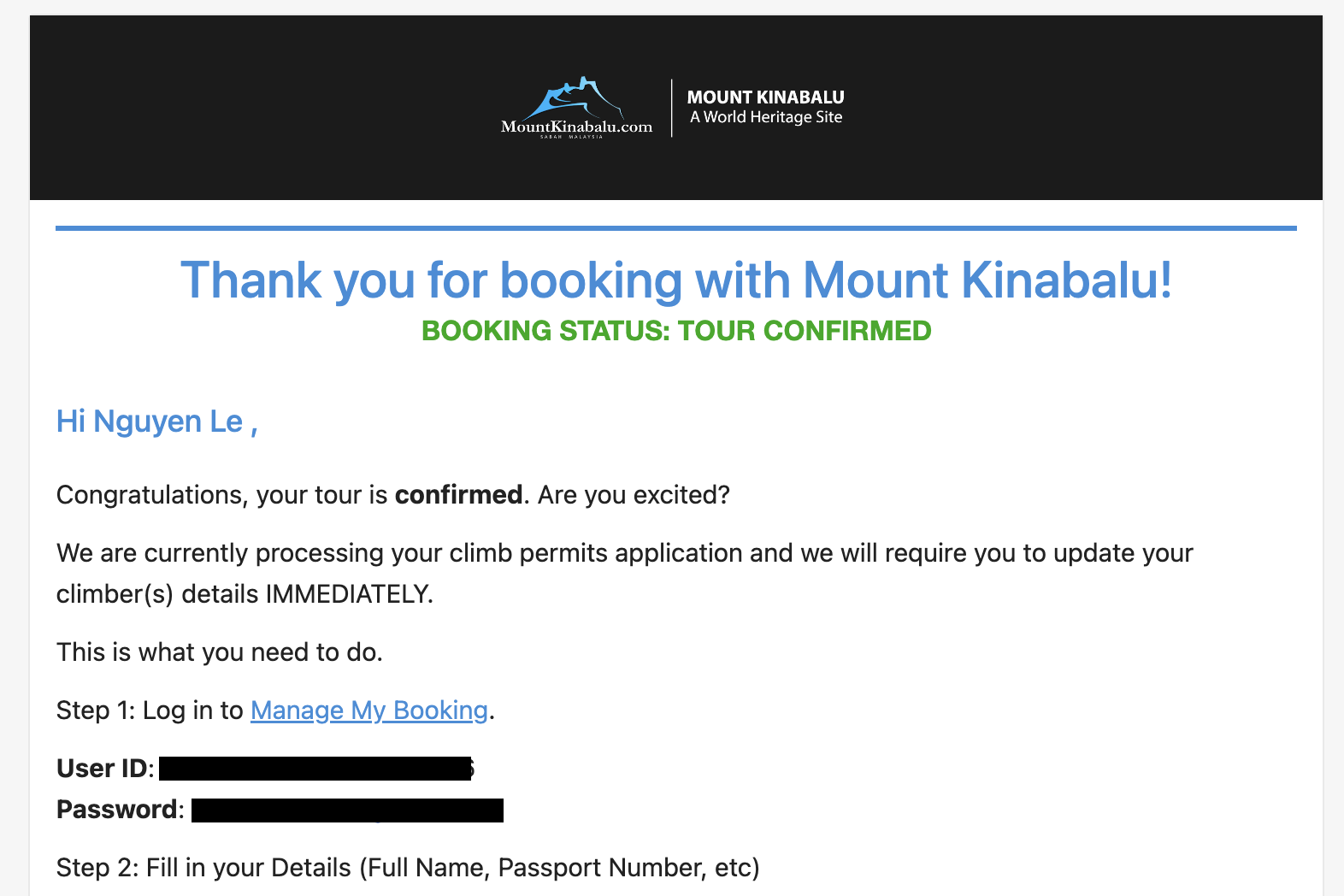Click the MountKinabalu.com logo text
The width and height of the screenshot is (1344, 896).
pyautogui.click(x=576, y=127)
